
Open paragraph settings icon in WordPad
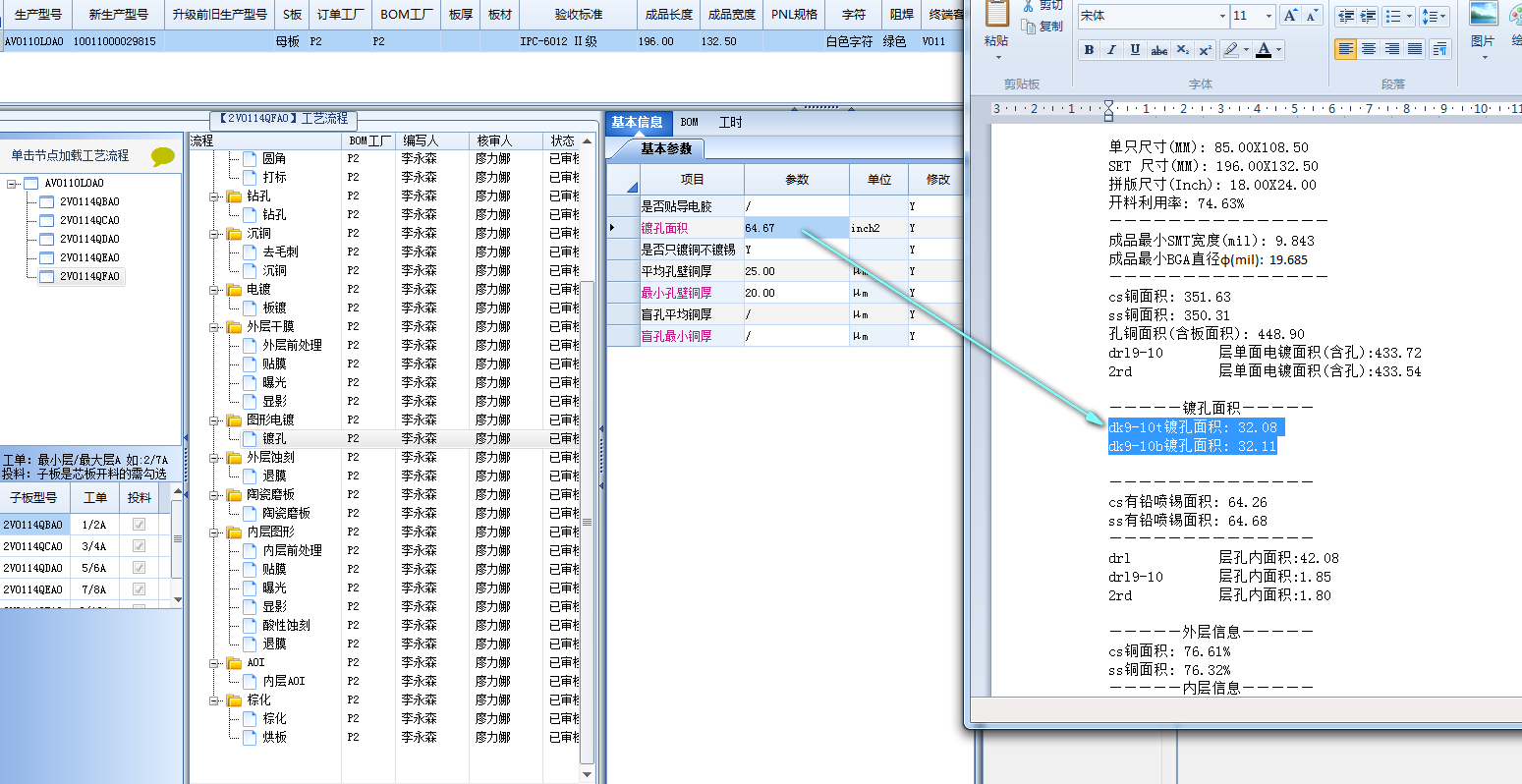point(1440,49)
